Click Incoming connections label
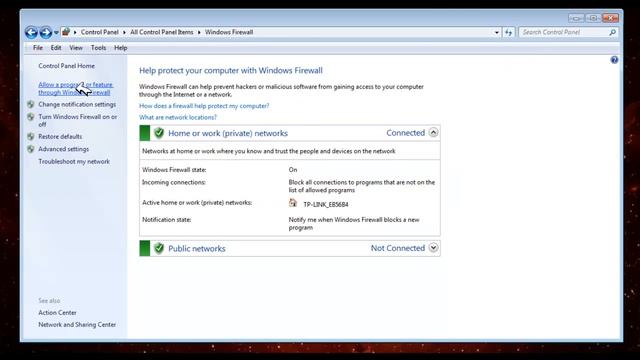Screen dimensions: 640x360 174,182
